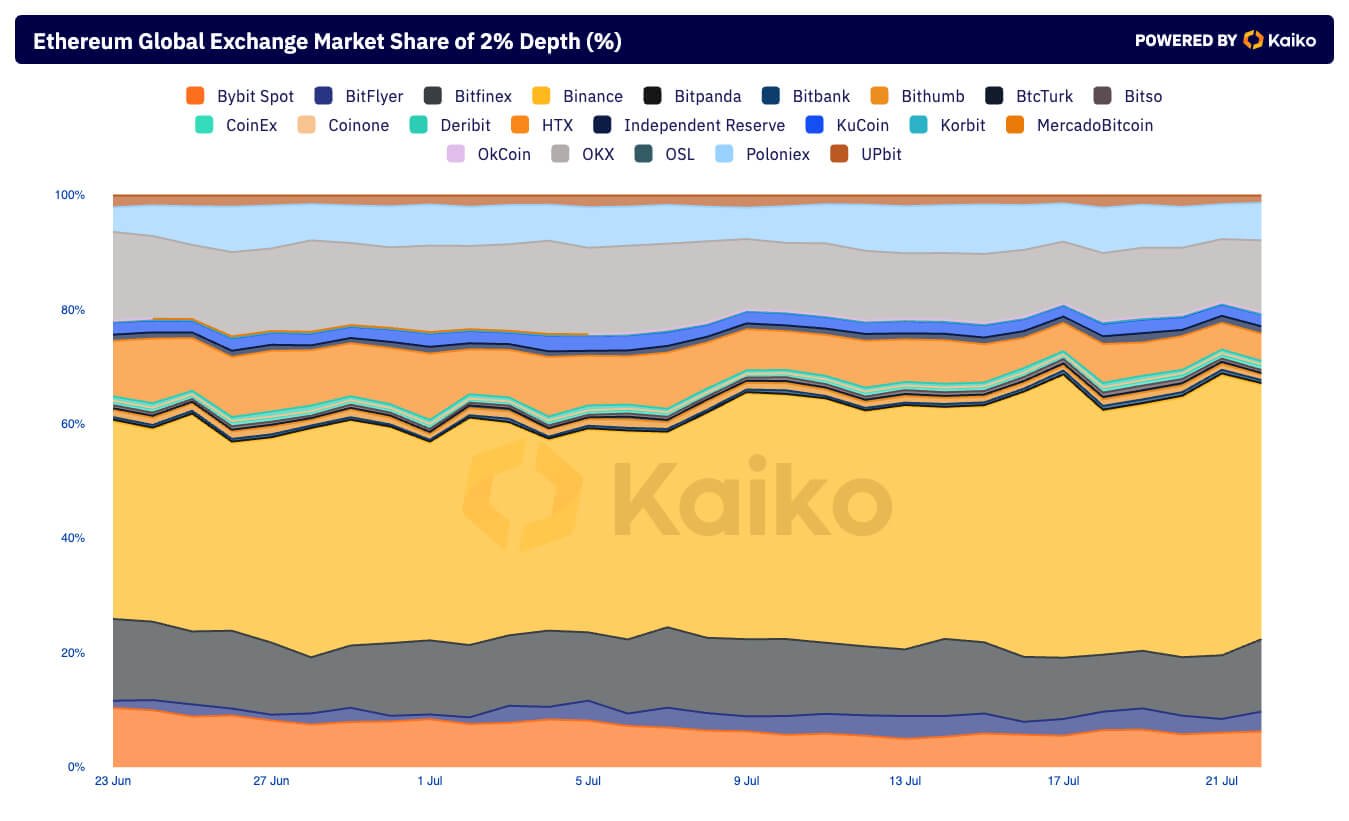
Task: Select the Bithumb legend label
Action: pos(932,96)
